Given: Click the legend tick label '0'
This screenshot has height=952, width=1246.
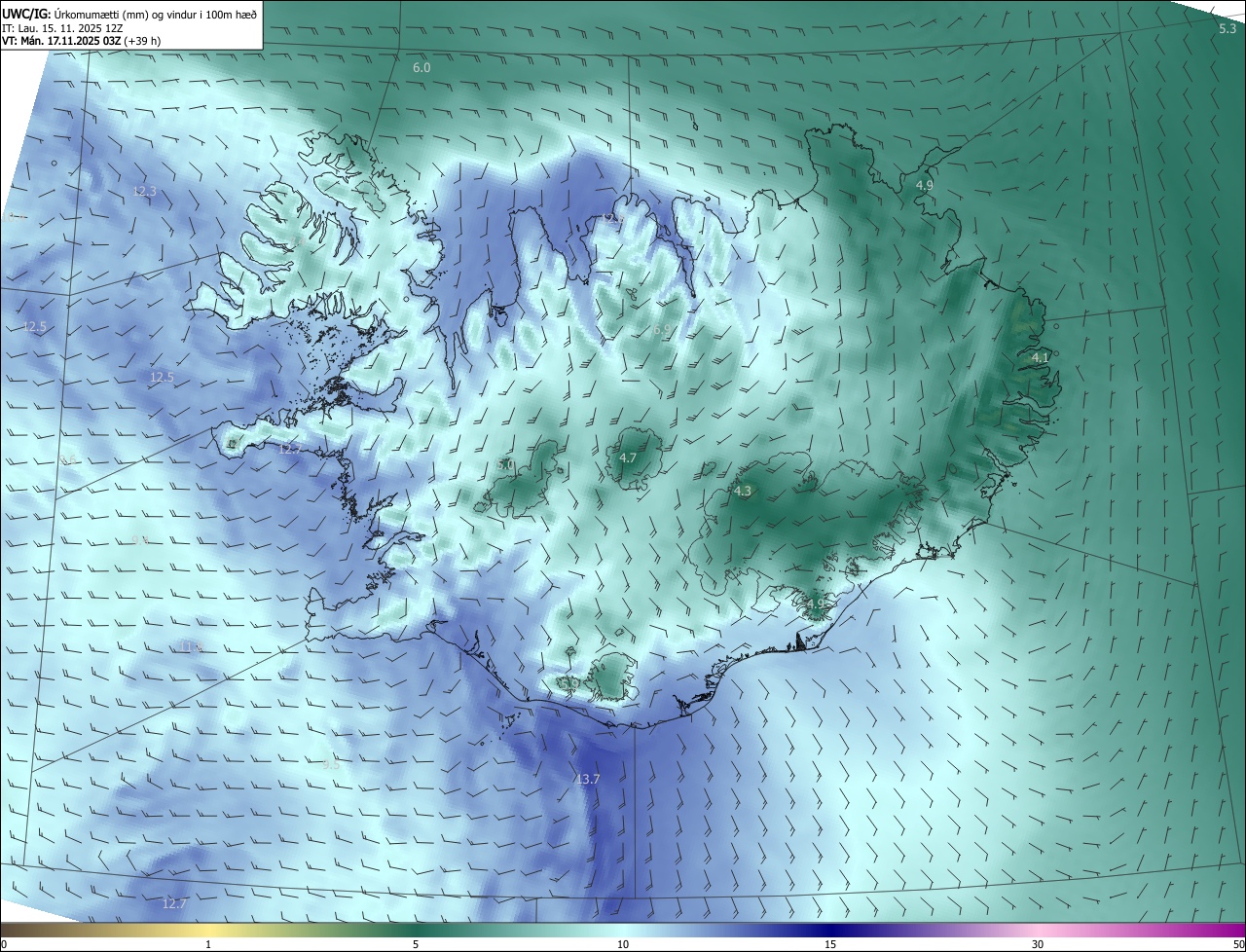Looking at the screenshot, I should tap(4, 944).
